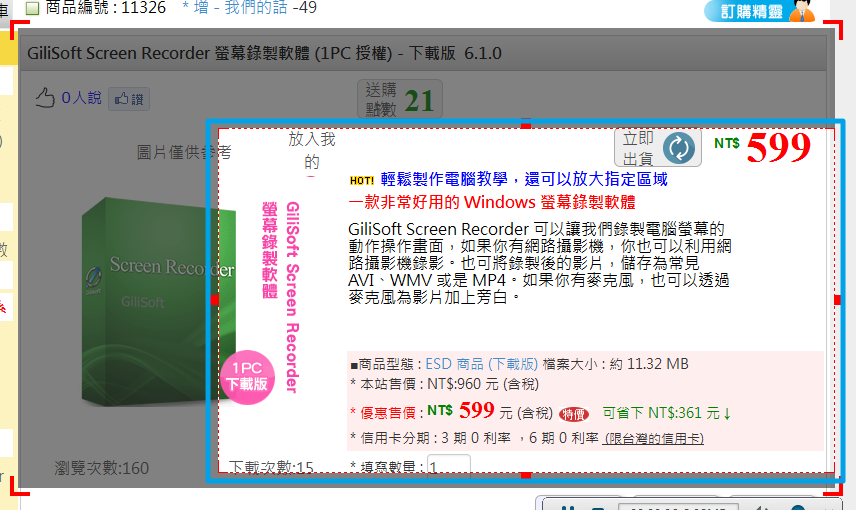Screen dimensions: 856x510
Task: Click the red left-middle selection handle
Action: pyautogui.click(x=214, y=300)
